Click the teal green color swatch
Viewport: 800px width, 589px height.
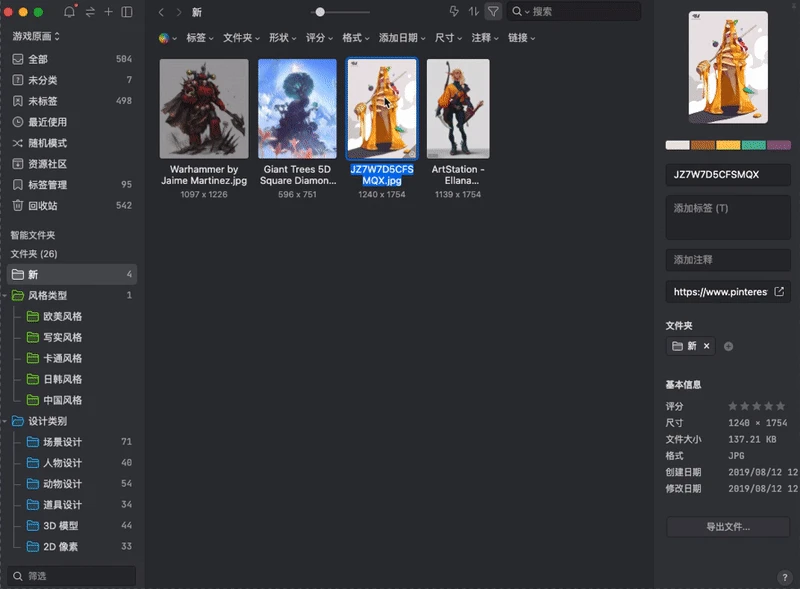tap(754, 145)
